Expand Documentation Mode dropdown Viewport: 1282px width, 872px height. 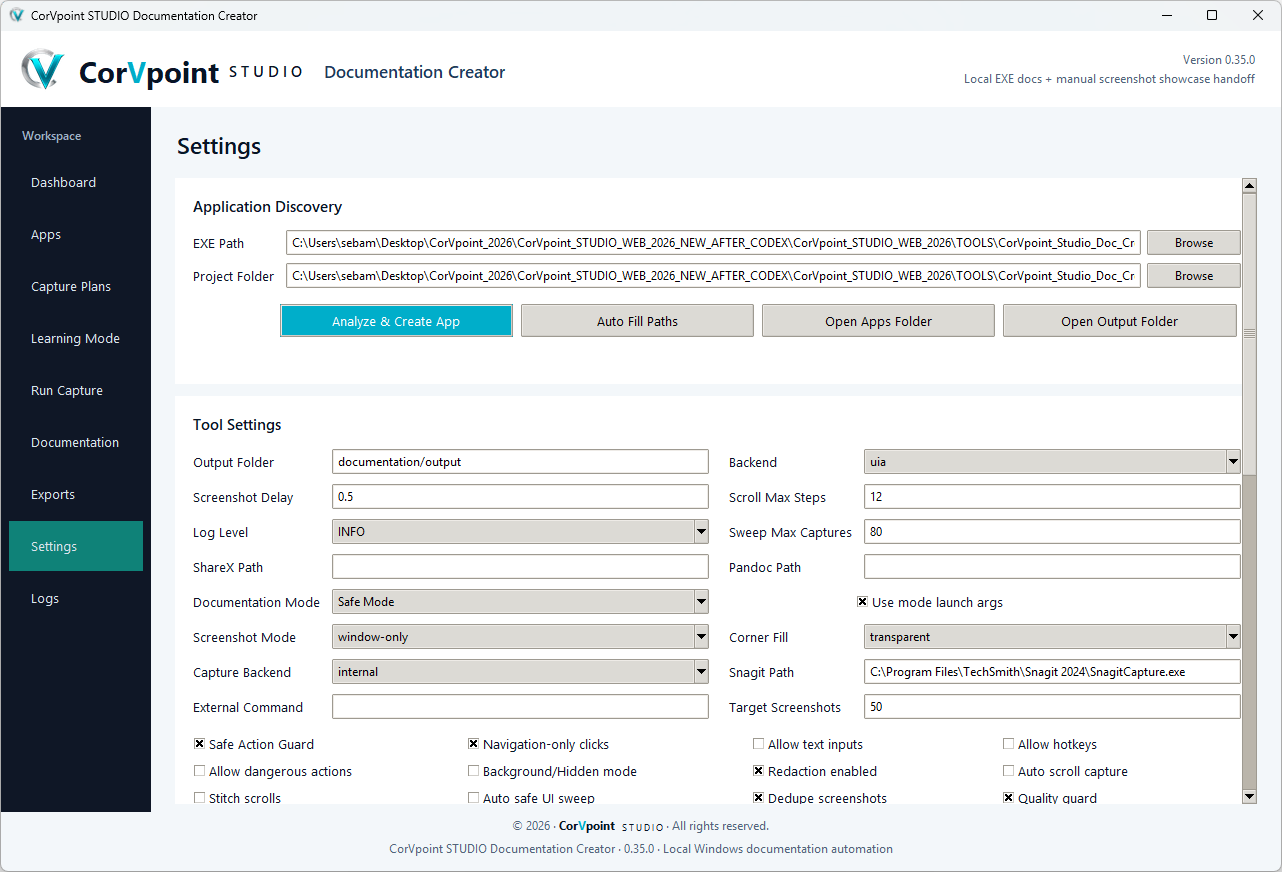[x=520, y=602]
